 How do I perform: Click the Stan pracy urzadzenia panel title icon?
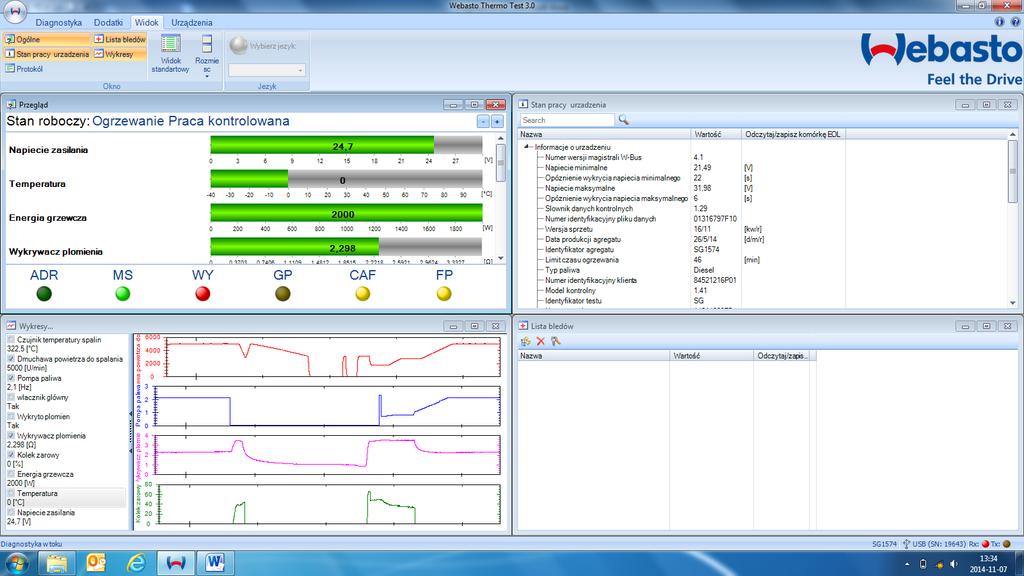click(523, 104)
